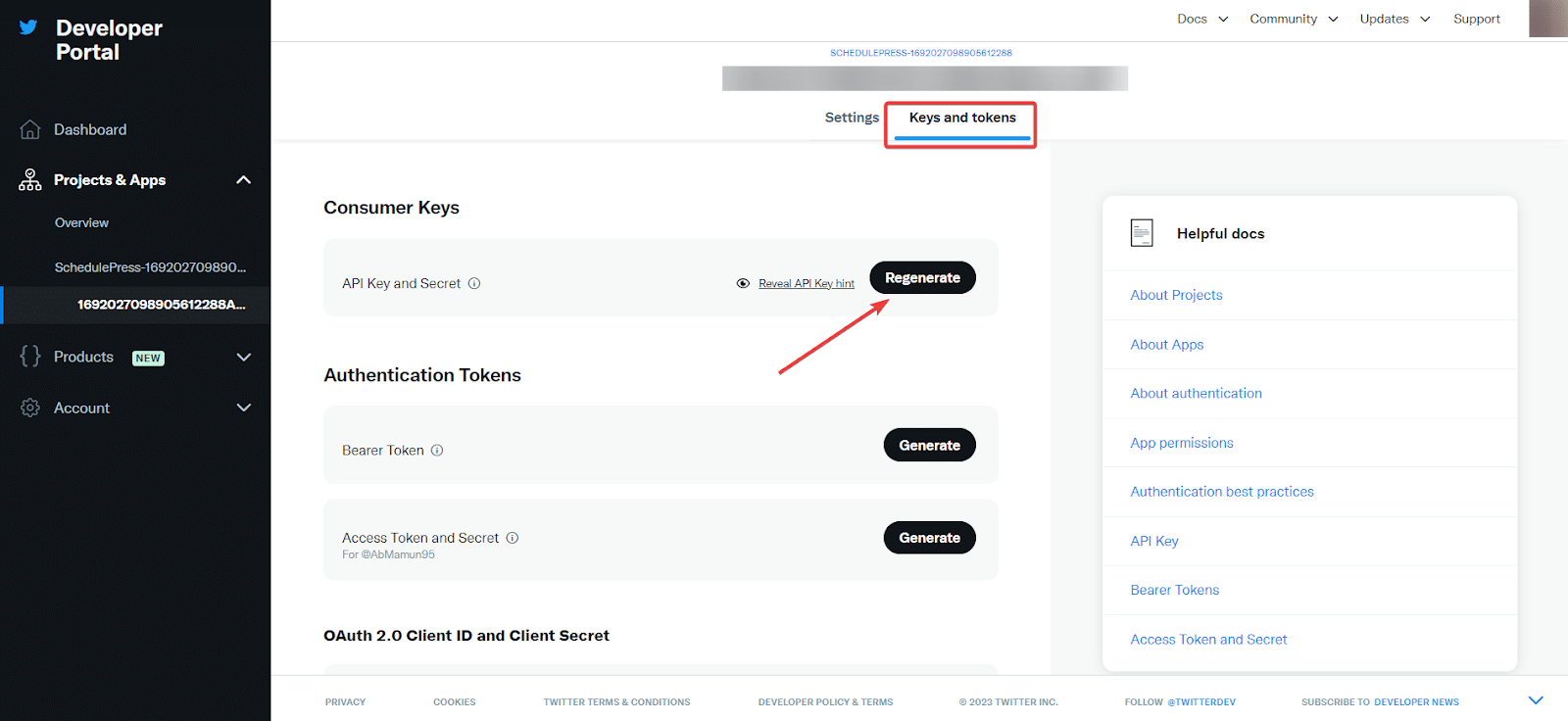
Task: Click the Account gear icon
Action: pyautogui.click(x=30, y=408)
